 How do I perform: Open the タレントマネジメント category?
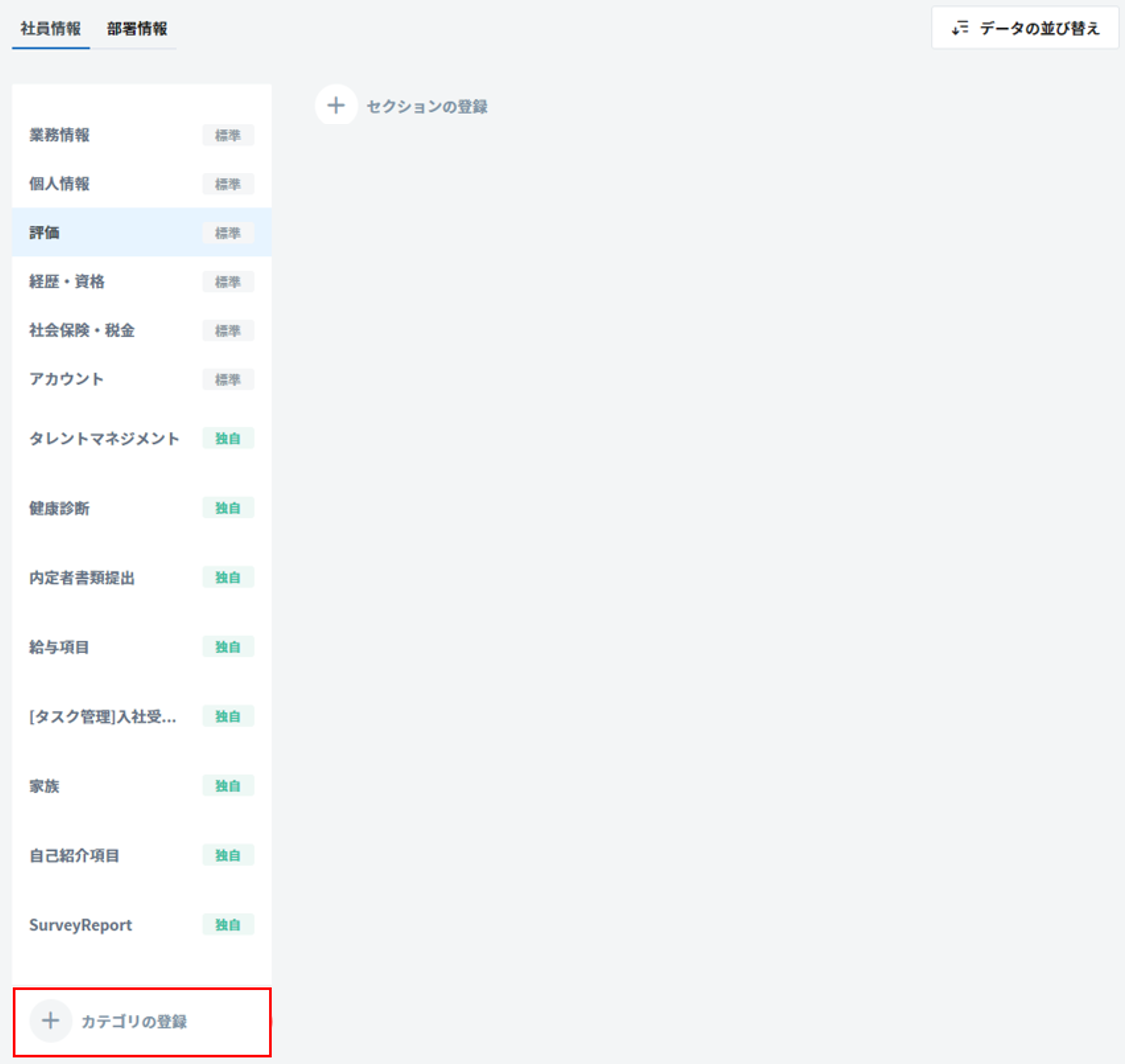(x=104, y=438)
